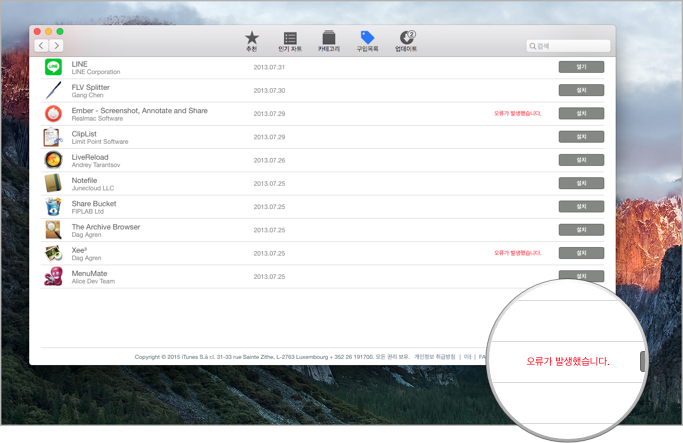This screenshot has height=443, width=683.
Task: Click the Xee³ app icon
Action: (x=53, y=253)
